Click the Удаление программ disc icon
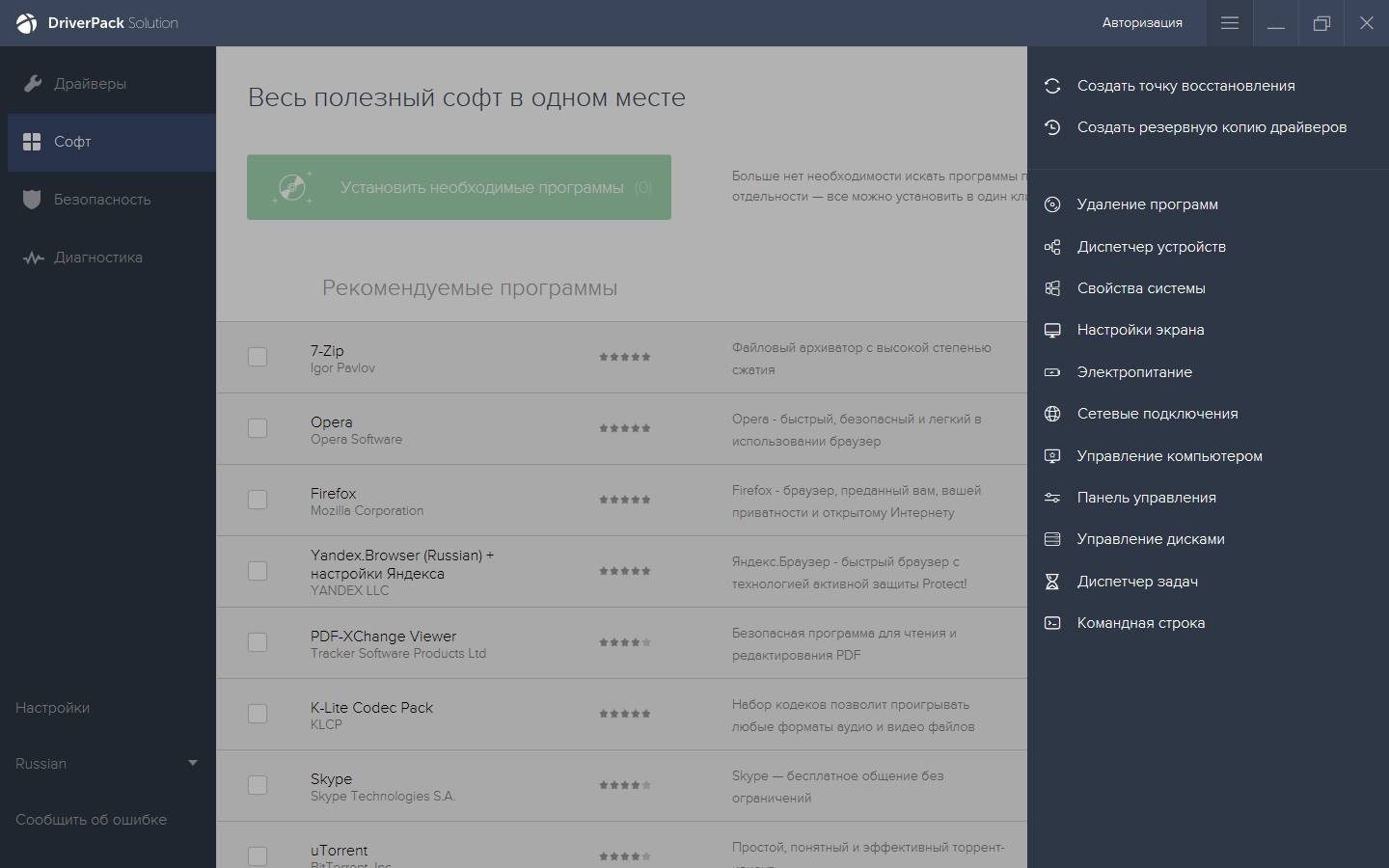This screenshot has height=868, width=1389. (x=1052, y=204)
